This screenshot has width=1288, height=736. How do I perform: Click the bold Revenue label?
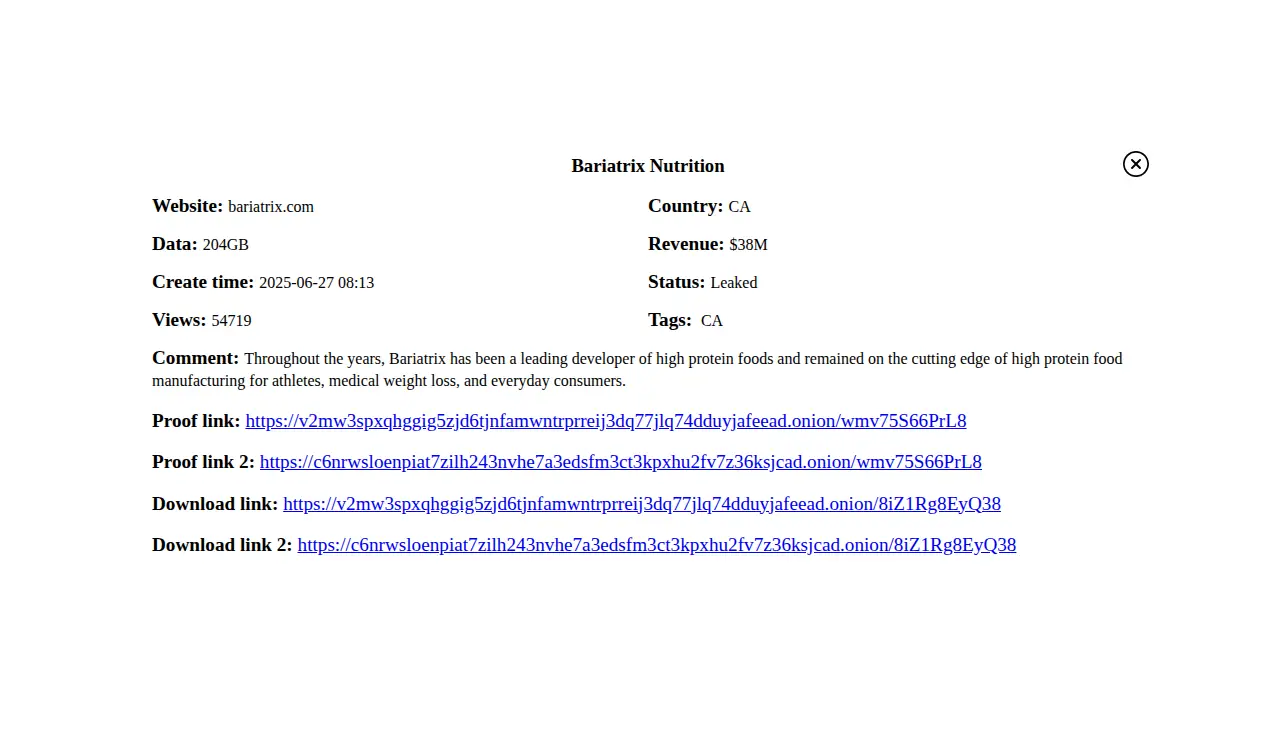tap(685, 244)
